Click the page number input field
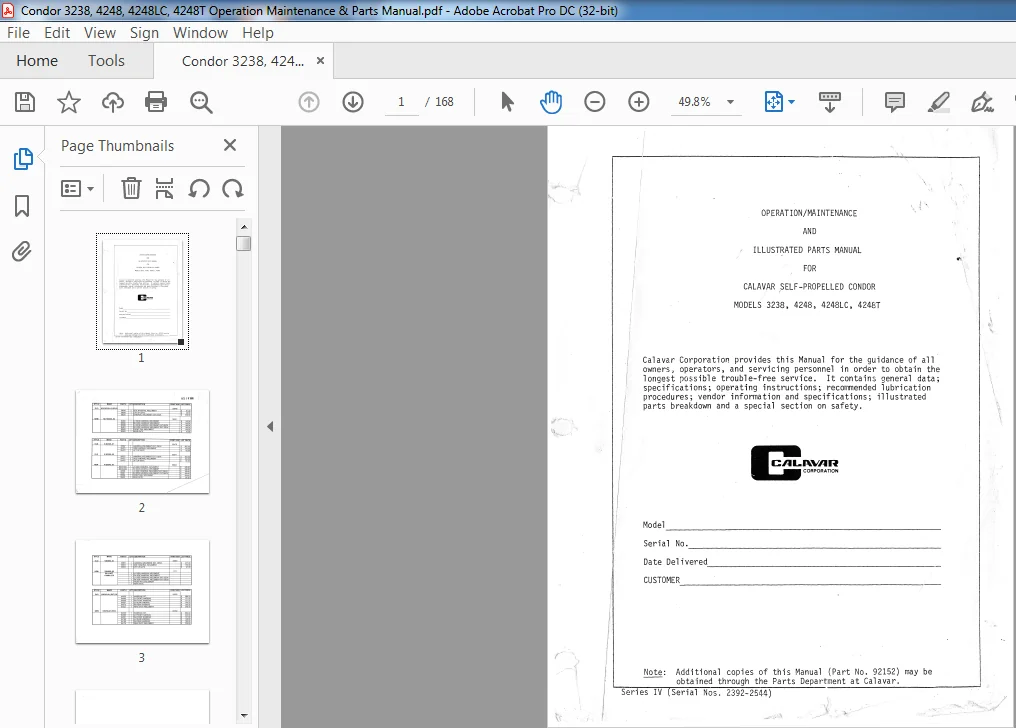The height and width of the screenshot is (728, 1016). point(401,102)
